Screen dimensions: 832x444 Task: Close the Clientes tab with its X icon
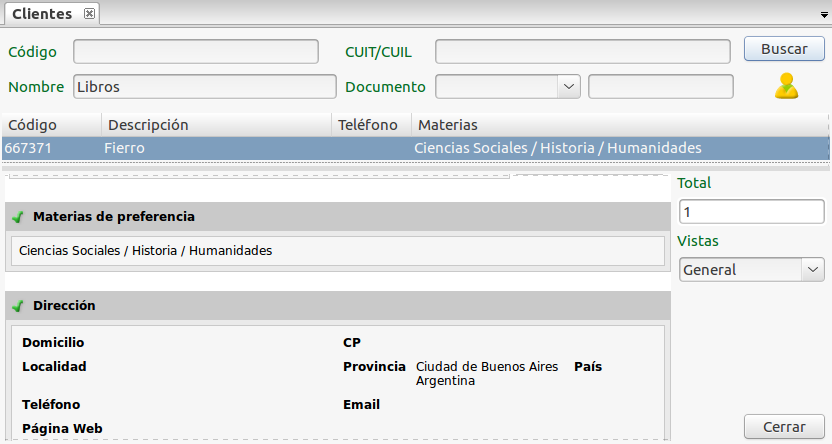point(90,14)
